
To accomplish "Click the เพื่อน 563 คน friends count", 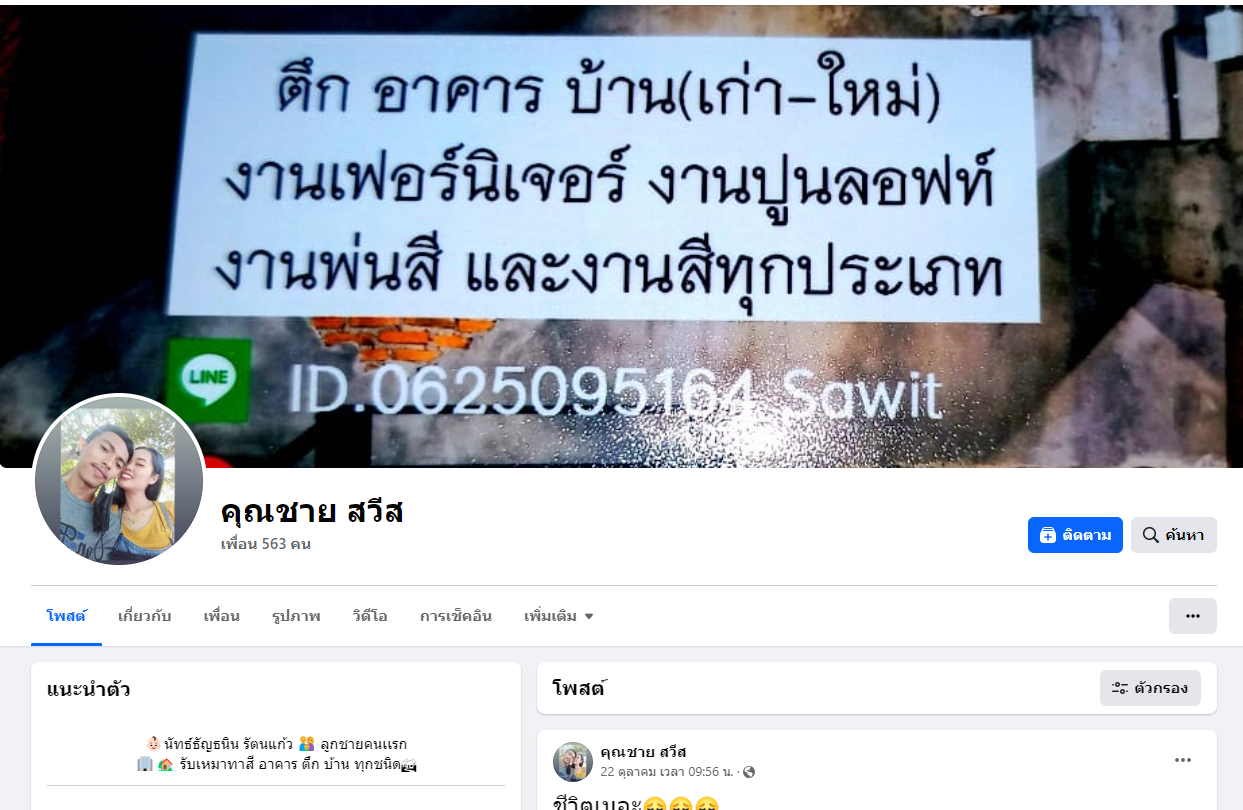I will coord(266,544).
